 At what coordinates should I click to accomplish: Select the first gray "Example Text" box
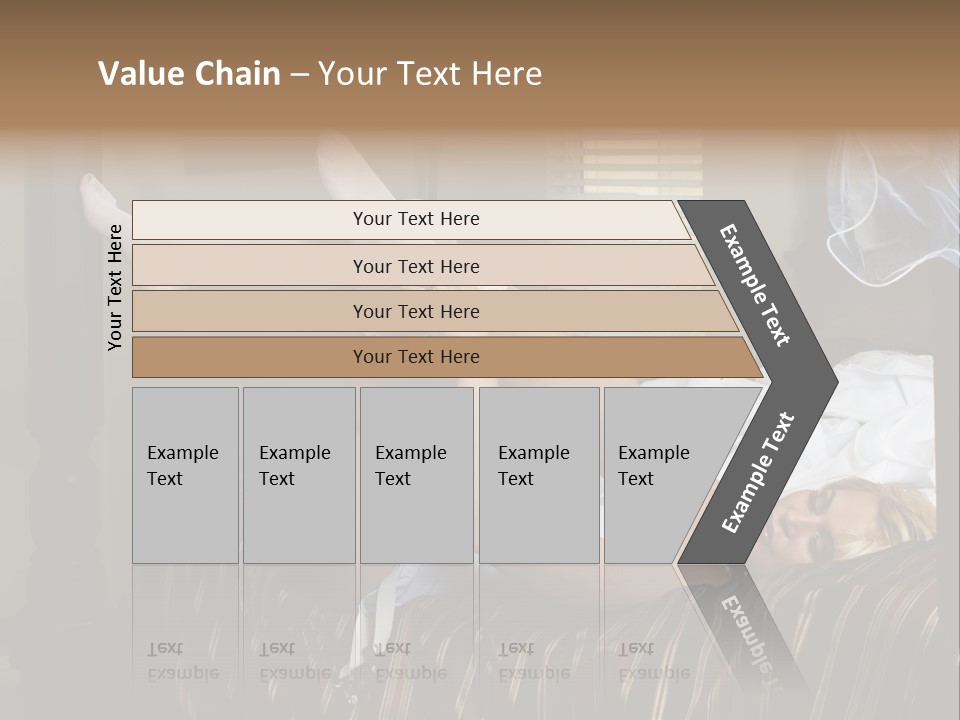coord(185,474)
